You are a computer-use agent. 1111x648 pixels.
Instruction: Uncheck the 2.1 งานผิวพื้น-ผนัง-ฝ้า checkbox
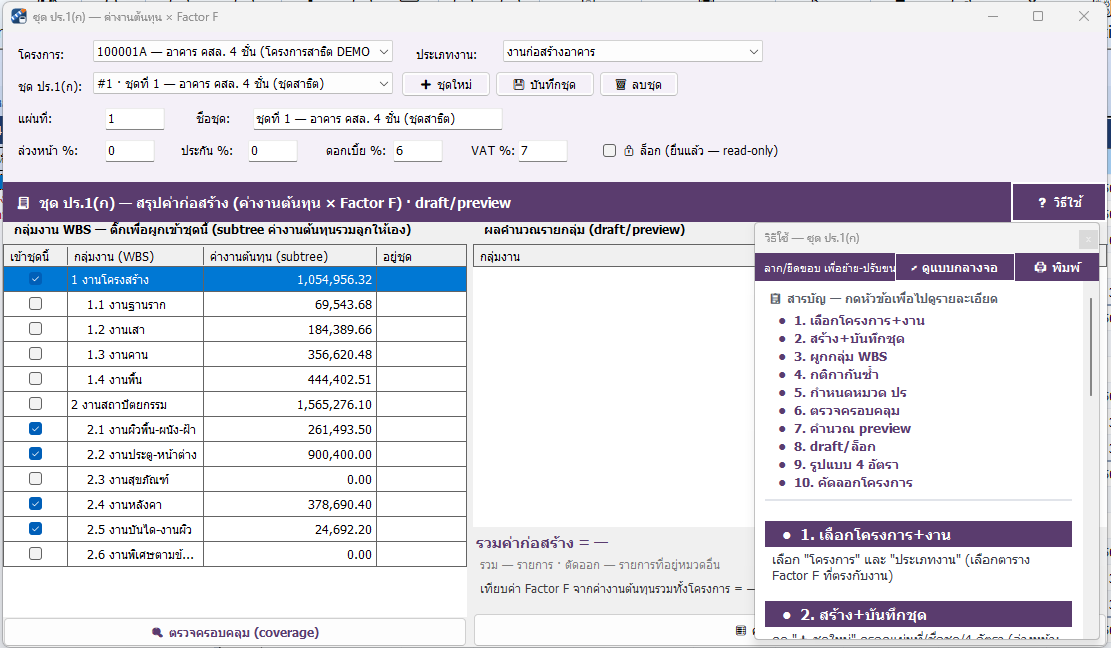click(35, 428)
